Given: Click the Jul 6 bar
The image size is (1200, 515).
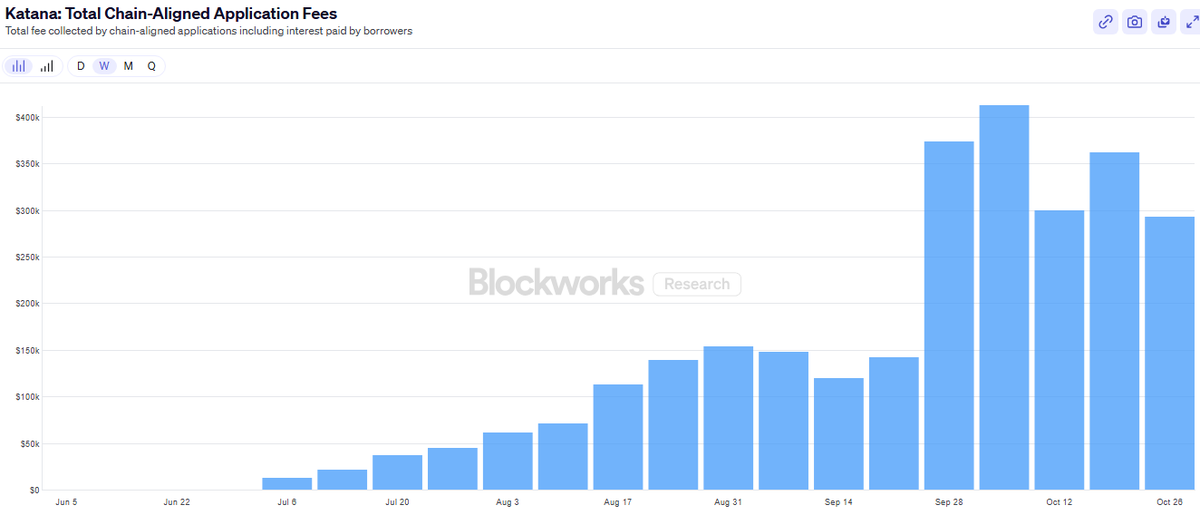Looking at the screenshot, I should 287,484.
